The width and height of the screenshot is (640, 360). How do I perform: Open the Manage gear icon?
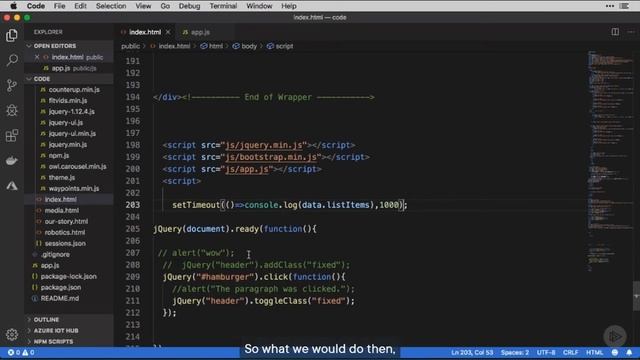[x=12, y=335]
